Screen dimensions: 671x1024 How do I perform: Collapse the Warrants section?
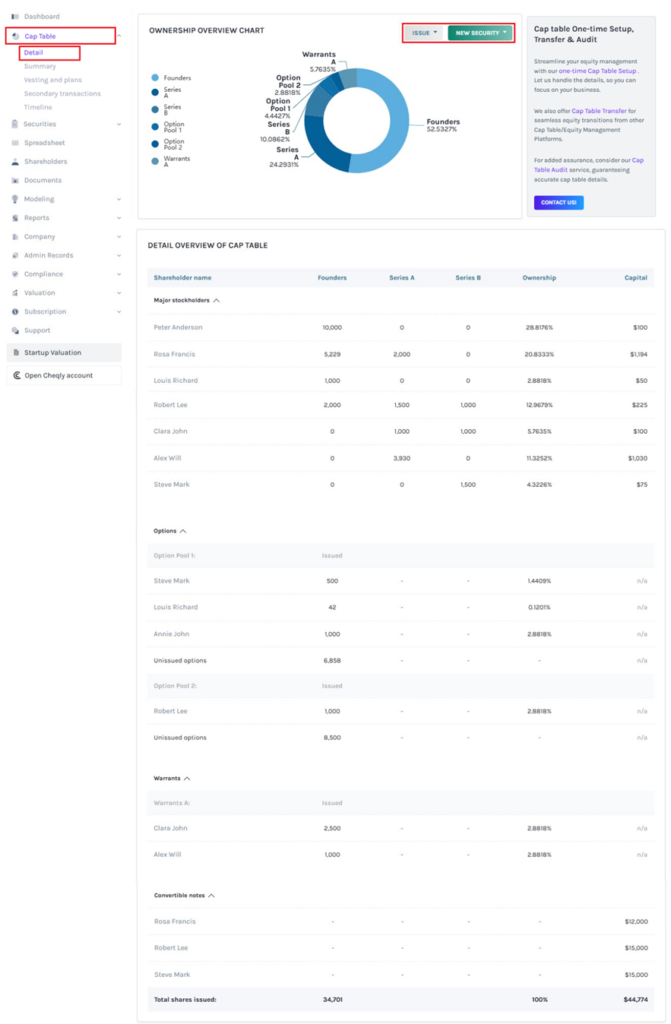tap(187, 778)
